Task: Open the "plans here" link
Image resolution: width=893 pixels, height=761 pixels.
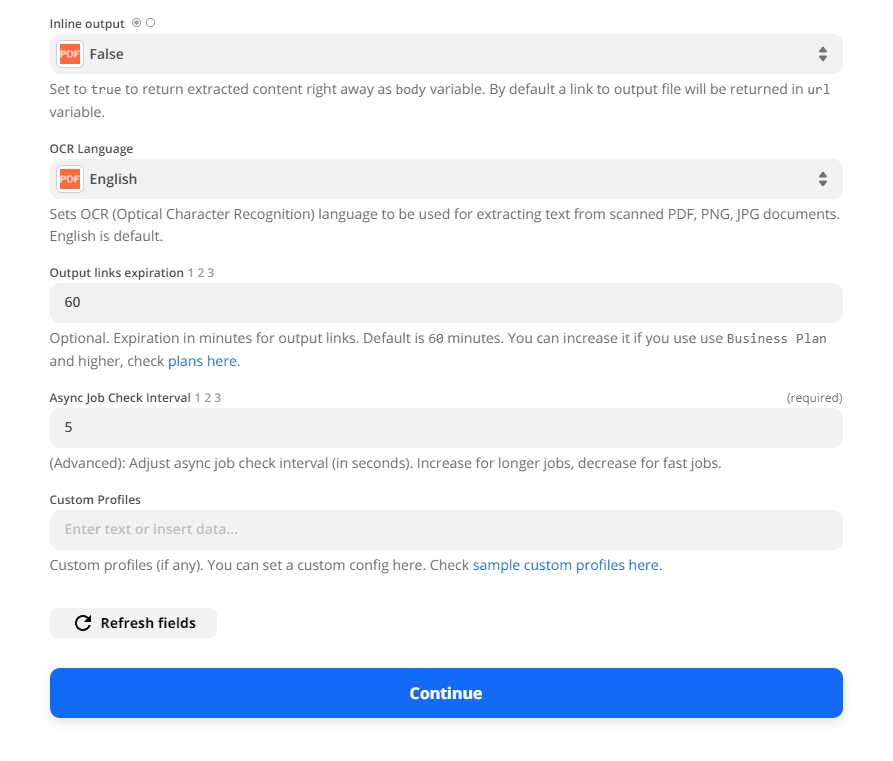Action: (202, 360)
